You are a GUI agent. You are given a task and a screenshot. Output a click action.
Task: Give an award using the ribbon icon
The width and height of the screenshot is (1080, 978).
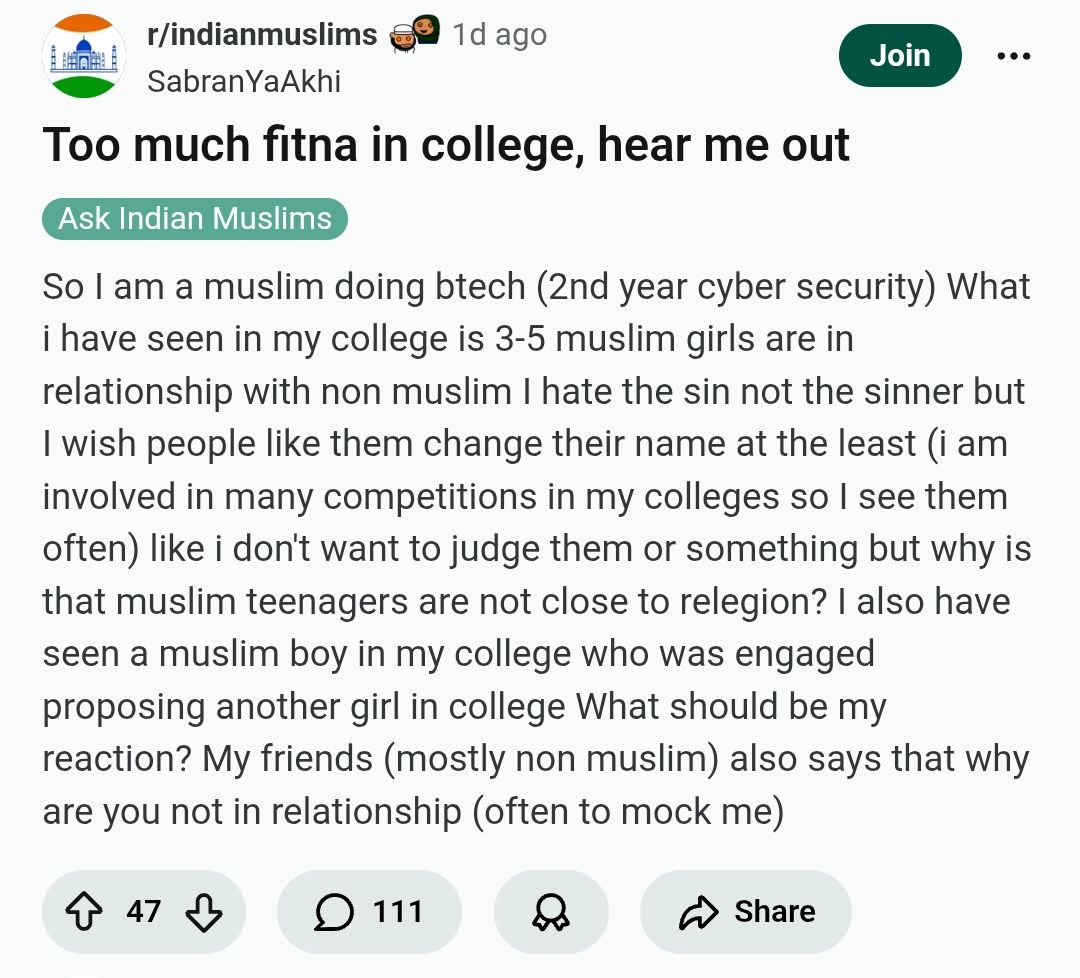pyautogui.click(x=550, y=911)
